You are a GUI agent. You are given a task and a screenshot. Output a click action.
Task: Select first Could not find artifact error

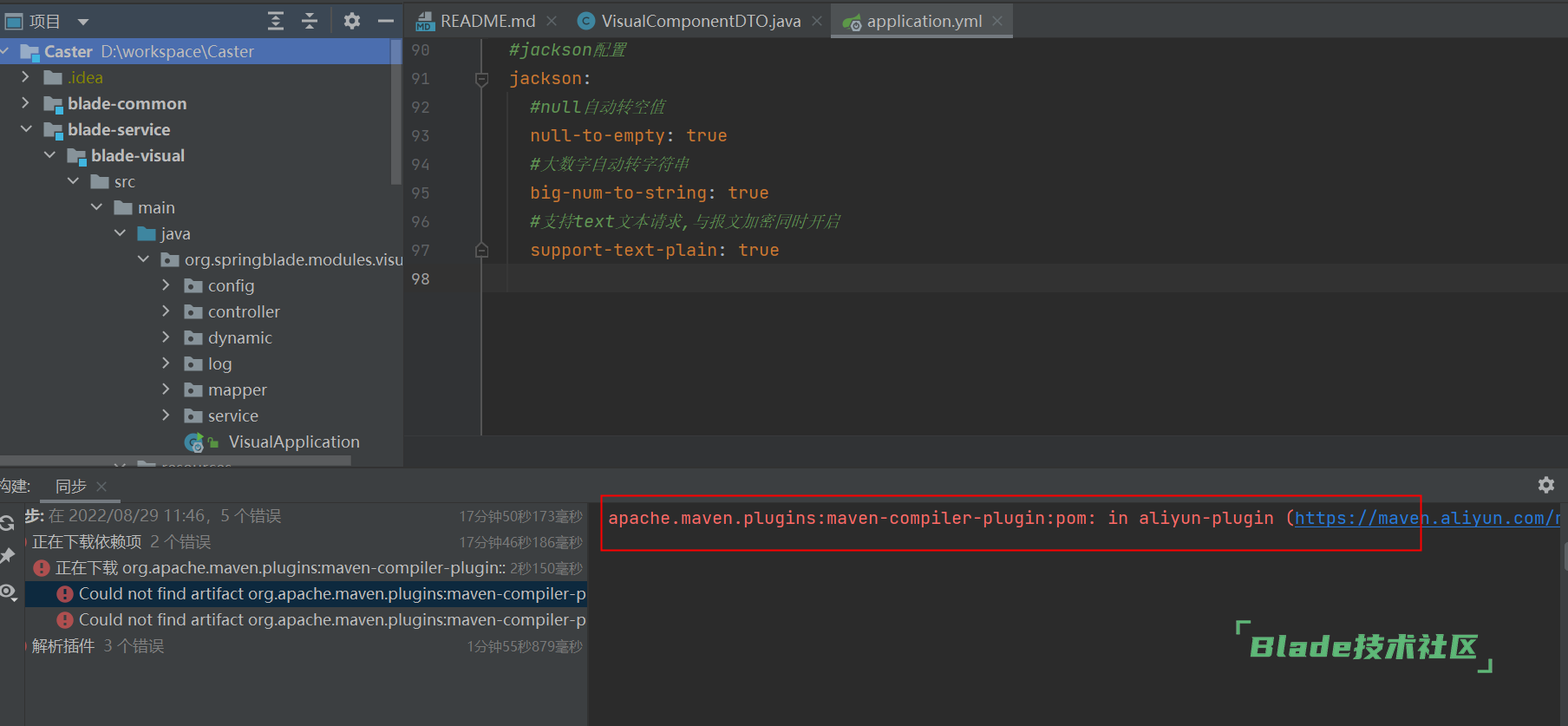[306, 594]
